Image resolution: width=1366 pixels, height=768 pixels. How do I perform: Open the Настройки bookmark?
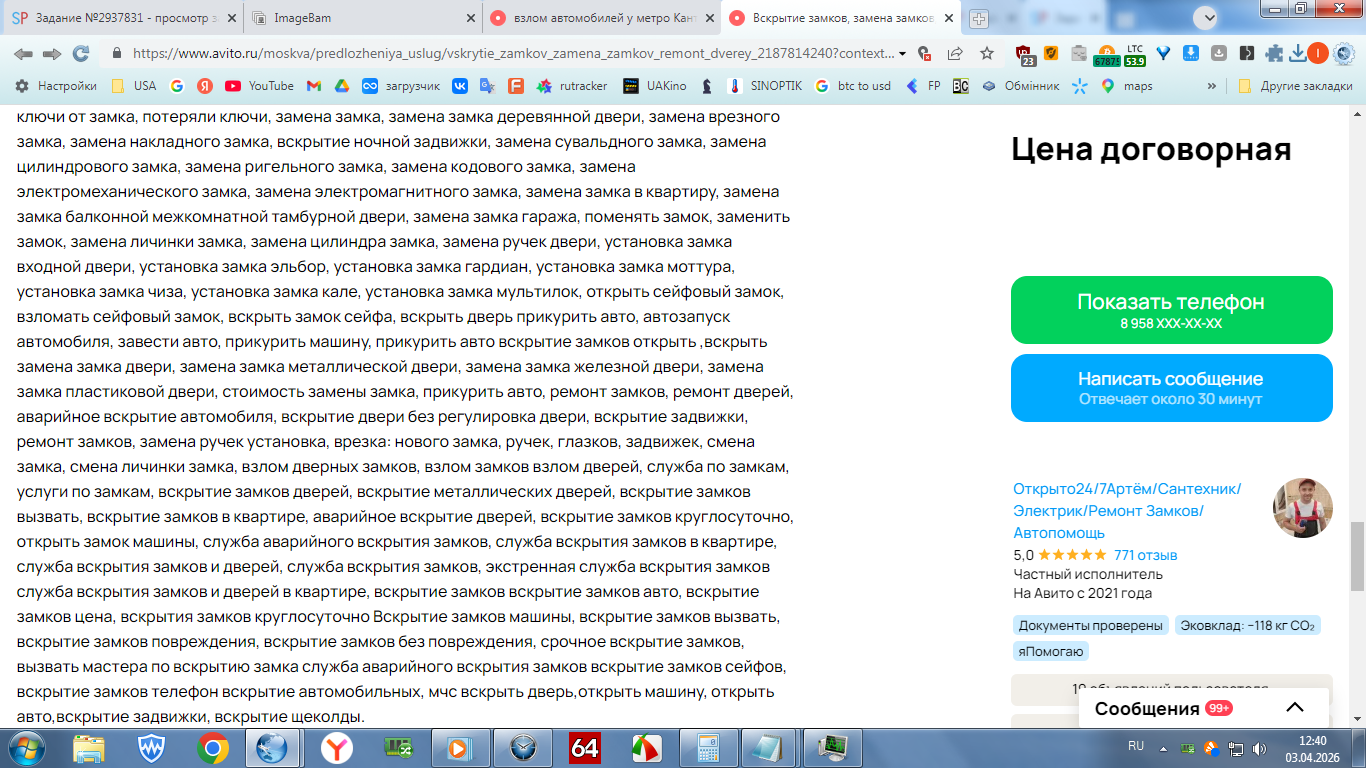56,86
